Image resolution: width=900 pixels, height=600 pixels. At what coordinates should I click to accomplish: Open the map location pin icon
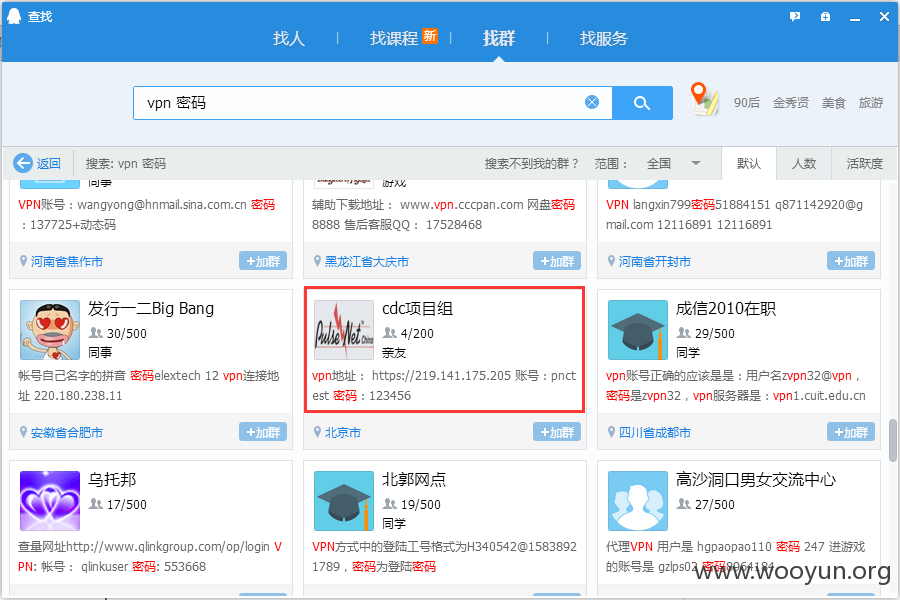tap(704, 99)
